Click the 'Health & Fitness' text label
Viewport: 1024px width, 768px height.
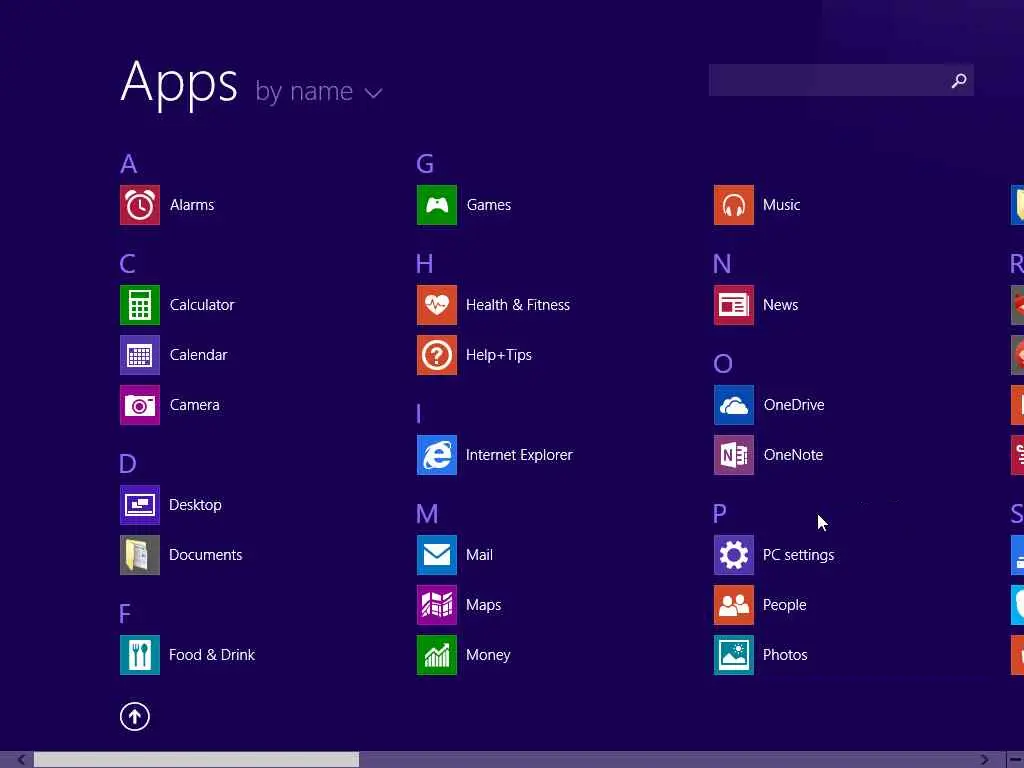click(518, 305)
